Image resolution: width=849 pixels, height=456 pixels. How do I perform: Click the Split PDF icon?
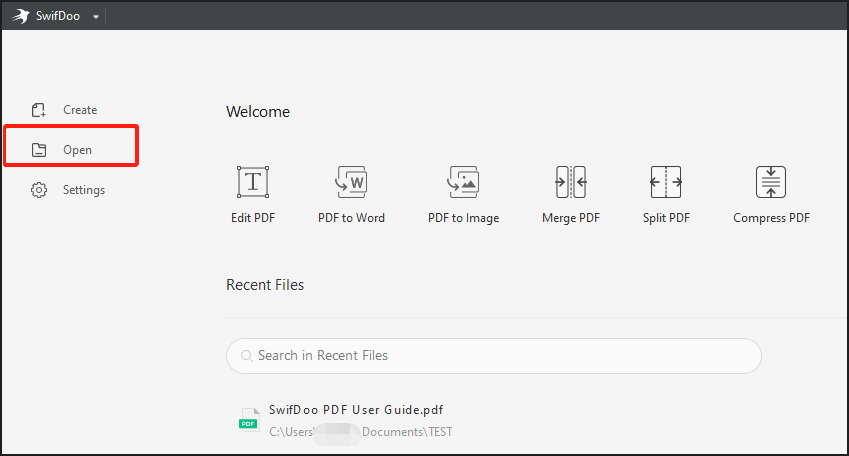click(x=666, y=182)
